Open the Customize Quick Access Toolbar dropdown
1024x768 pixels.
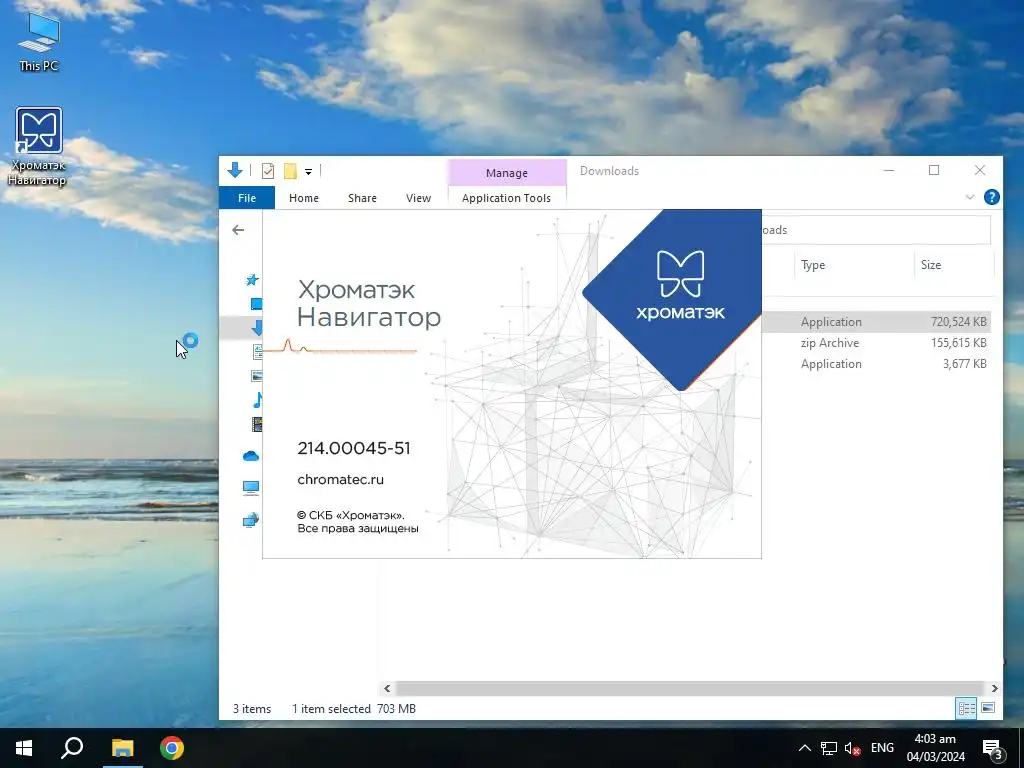pyautogui.click(x=308, y=172)
